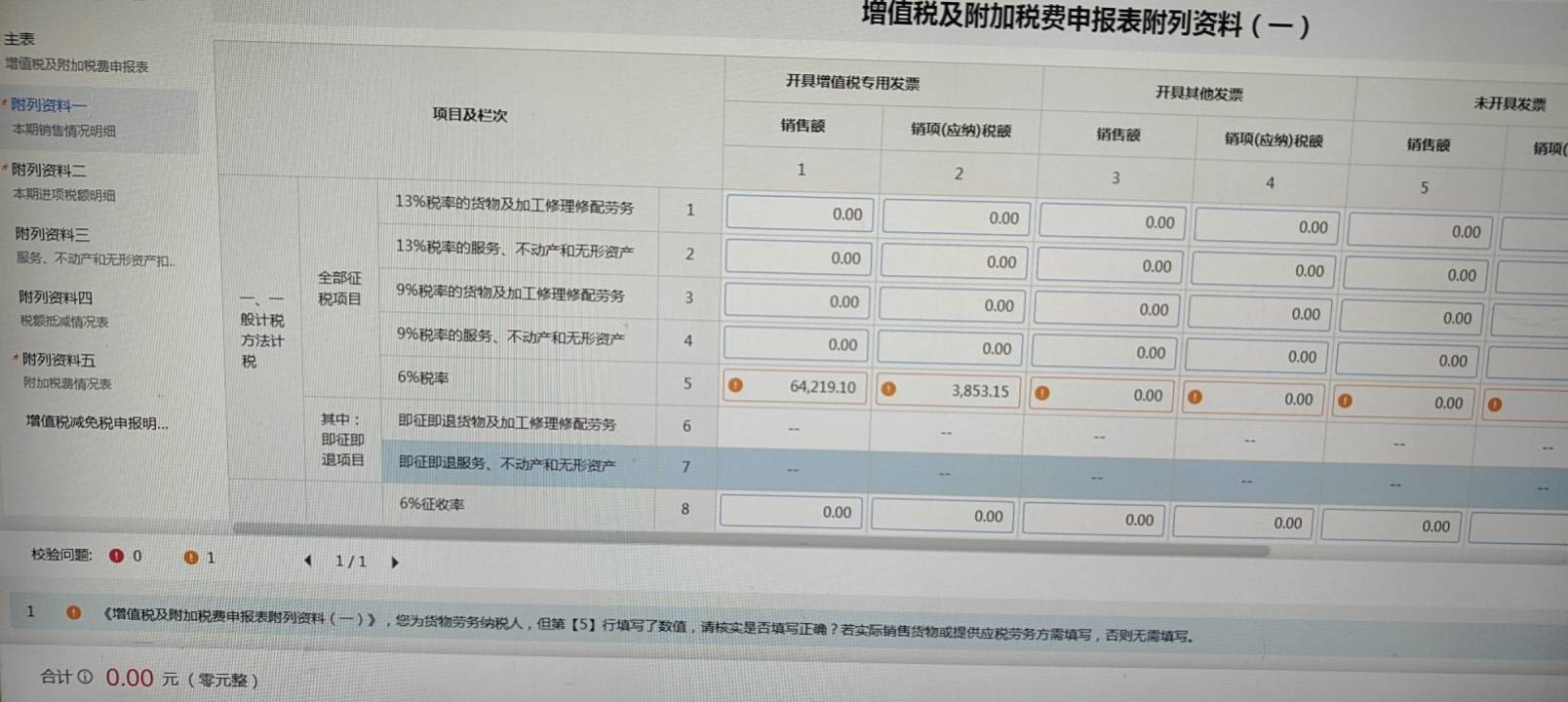Go to previous page of validation issues
This screenshot has width=1568, height=702.
click(x=308, y=561)
